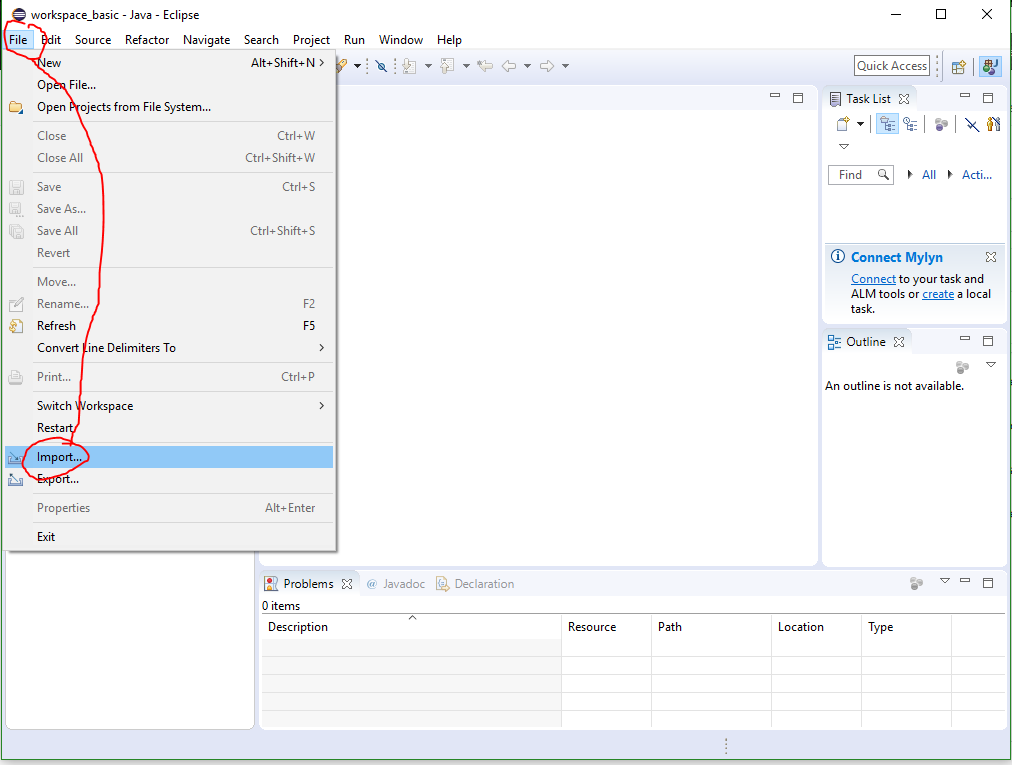
Task: Click Refresh in the File menu
Action: pos(169,326)
